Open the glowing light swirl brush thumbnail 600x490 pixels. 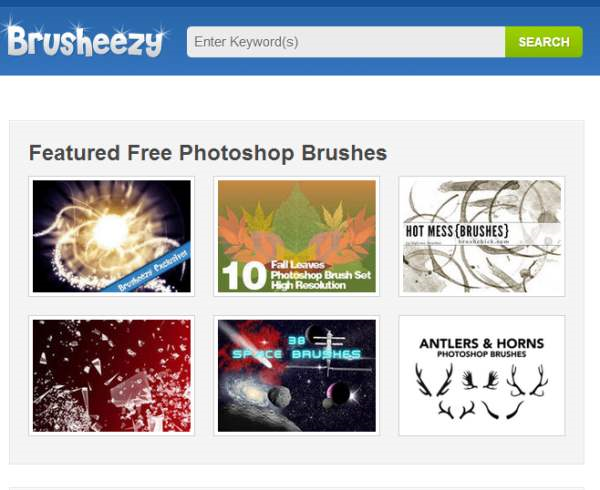tap(111, 236)
